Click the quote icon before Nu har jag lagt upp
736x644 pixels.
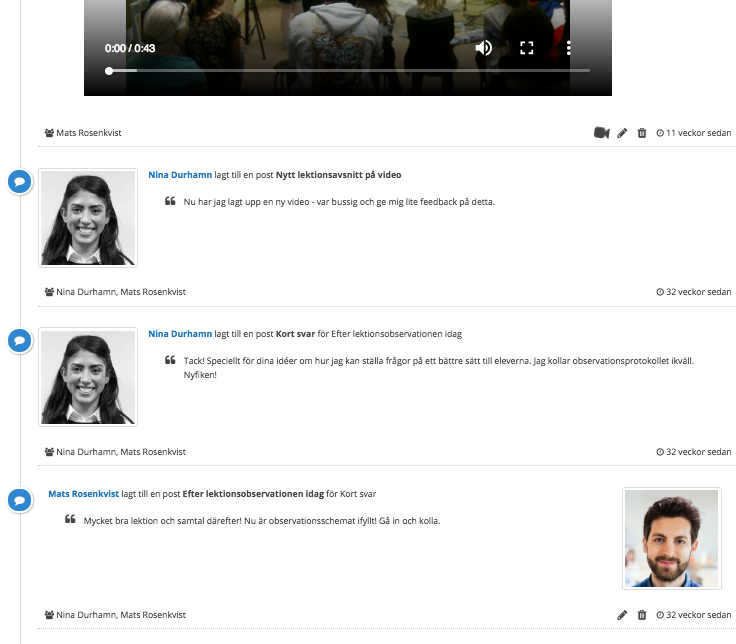click(170, 201)
